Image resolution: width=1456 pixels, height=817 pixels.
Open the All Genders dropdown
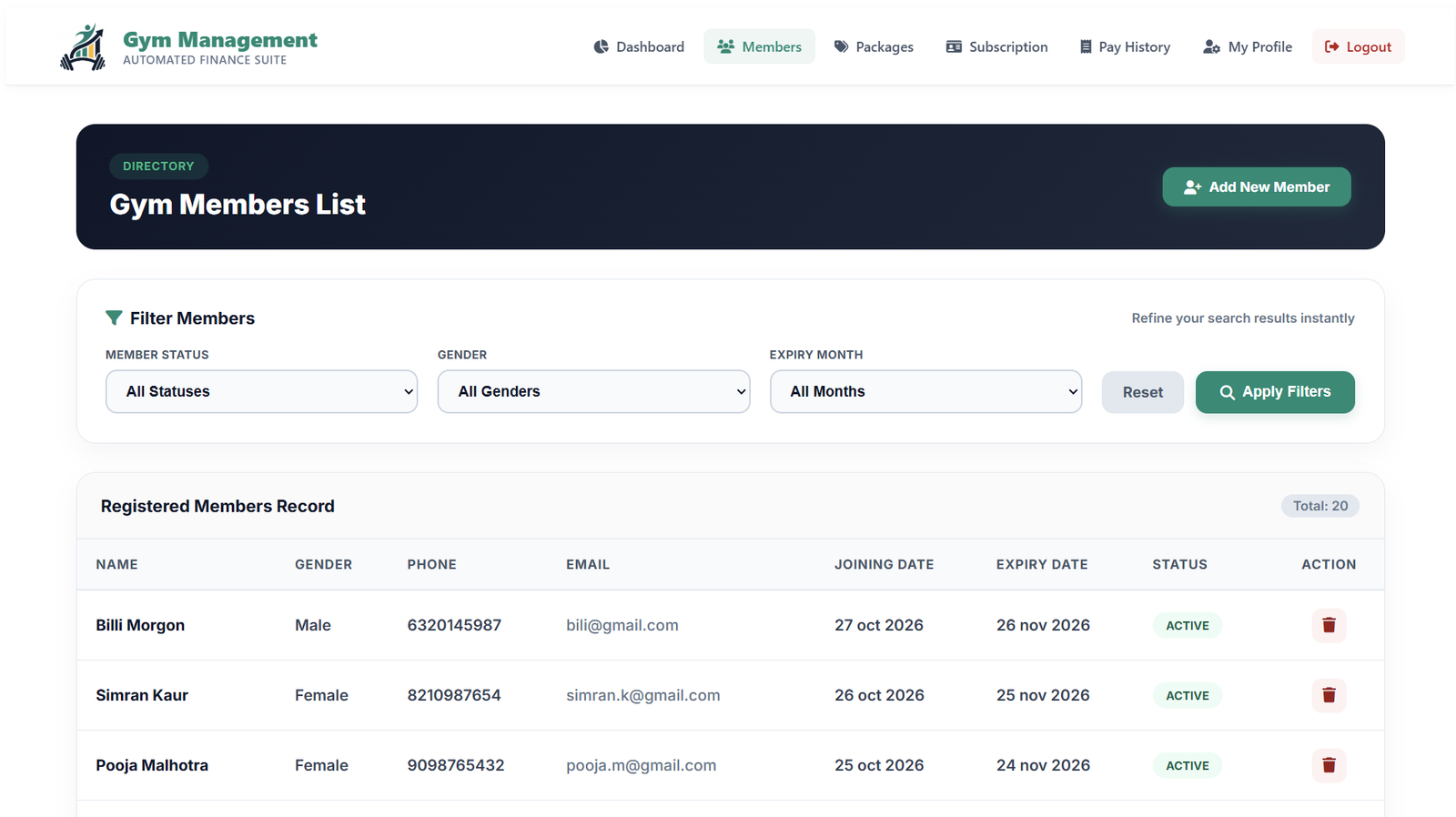(x=593, y=391)
